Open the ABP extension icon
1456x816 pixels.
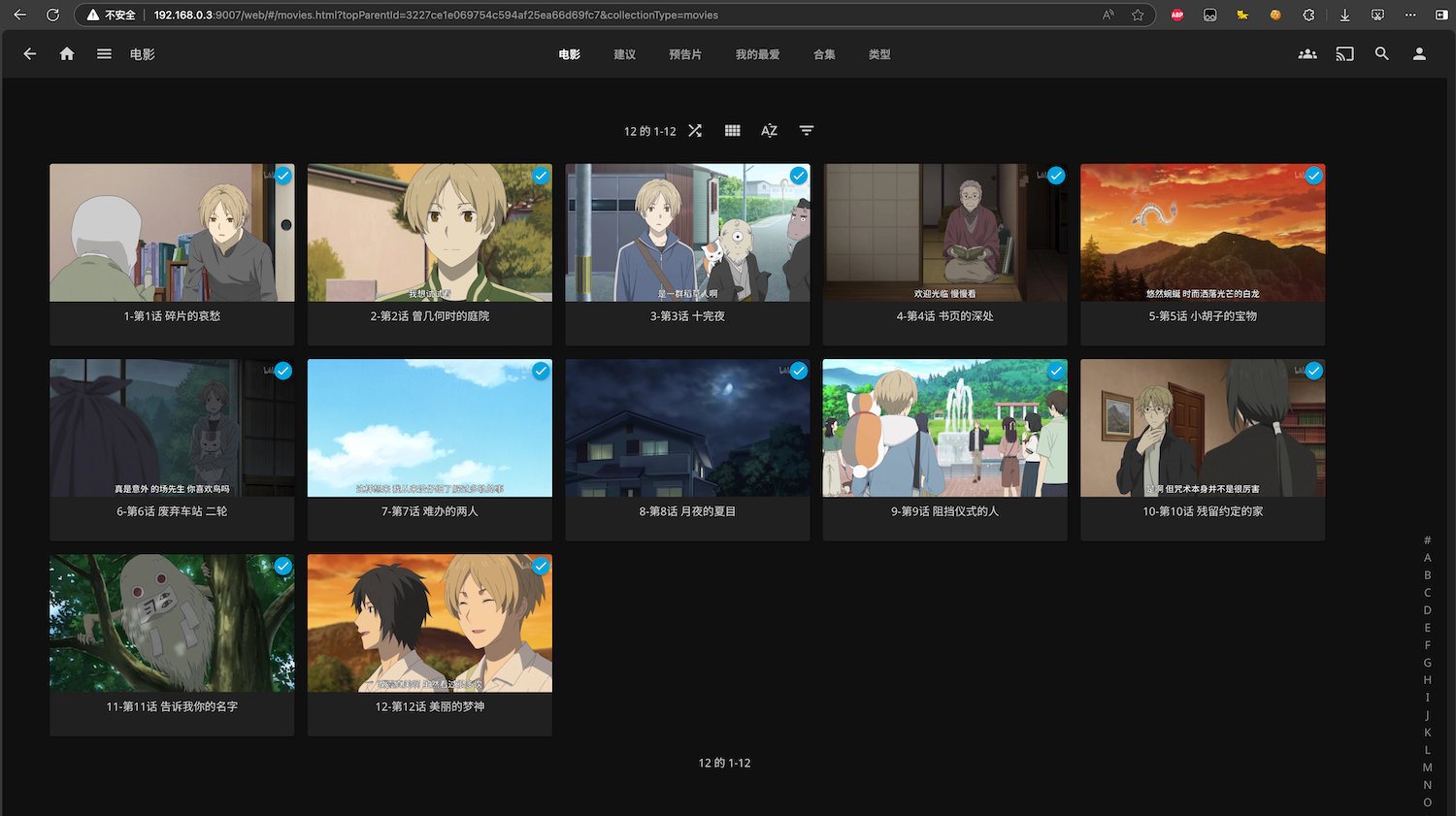click(x=1177, y=15)
